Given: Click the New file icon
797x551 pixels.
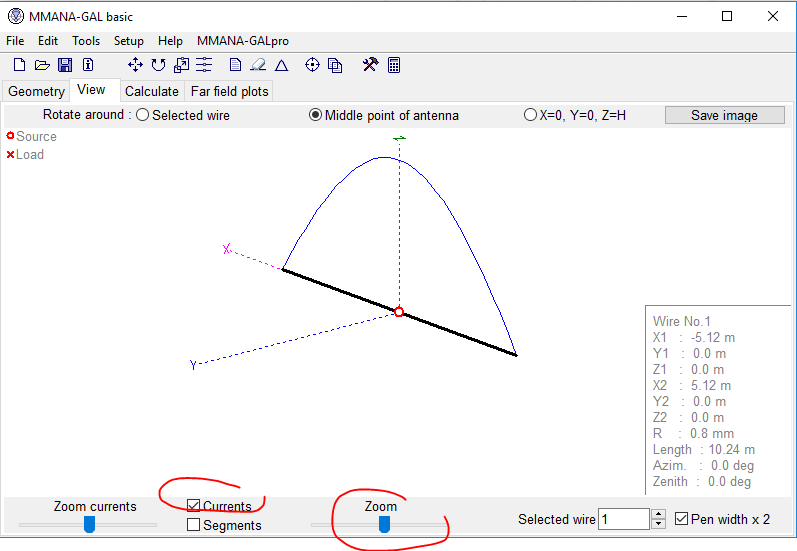Looking at the screenshot, I should click(x=19, y=65).
